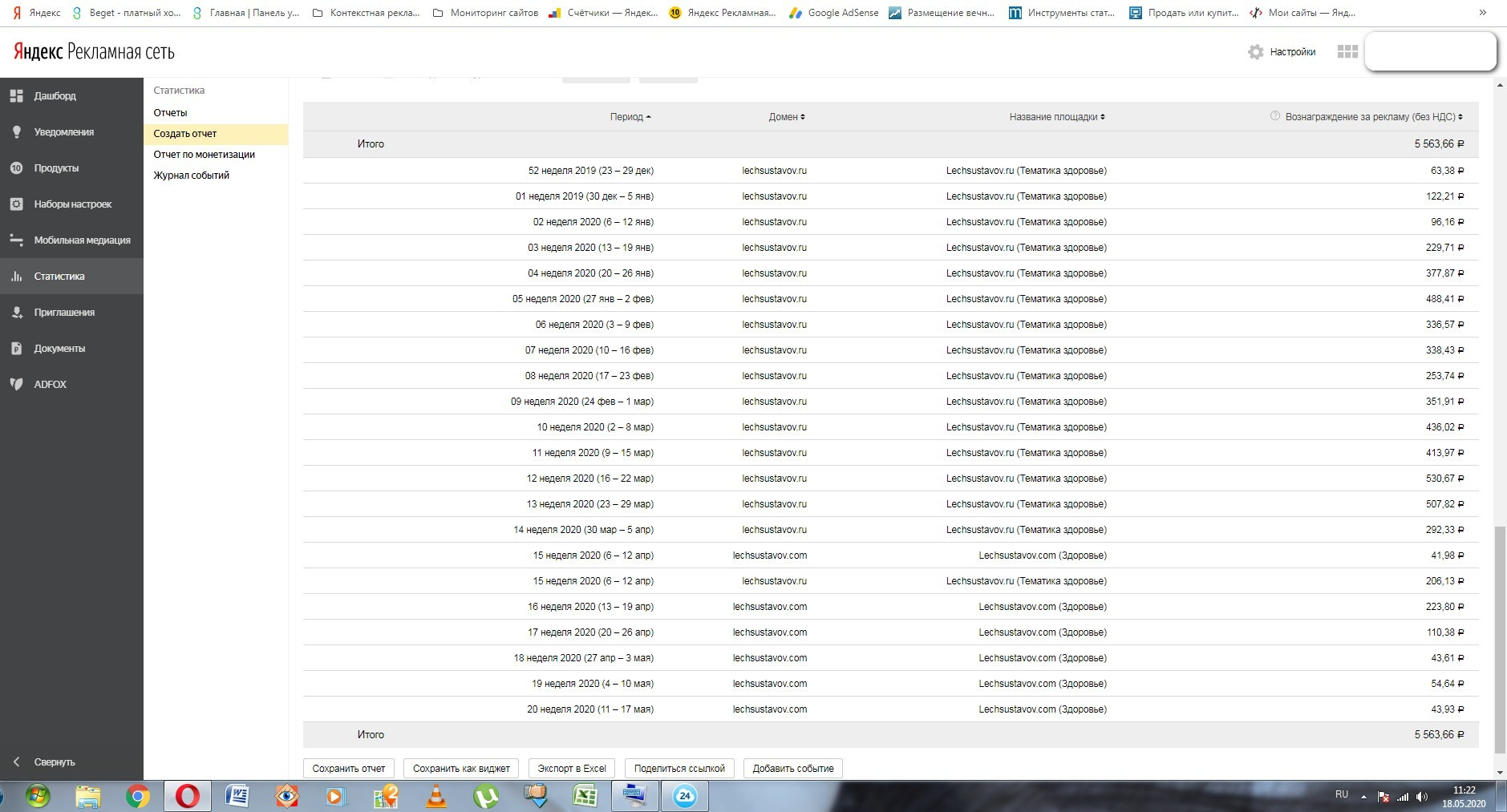This screenshot has width=1507, height=812.
Task: Click the Статистика bar-chart icon
Action: click(x=16, y=277)
